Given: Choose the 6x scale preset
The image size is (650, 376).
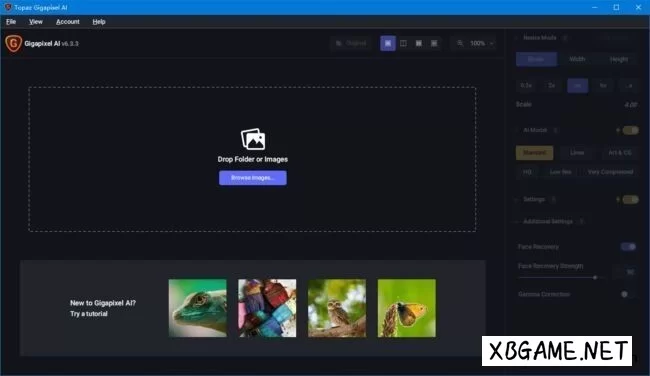Looking at the screenshot, I should pyautogui.click(x=603, y=85).
